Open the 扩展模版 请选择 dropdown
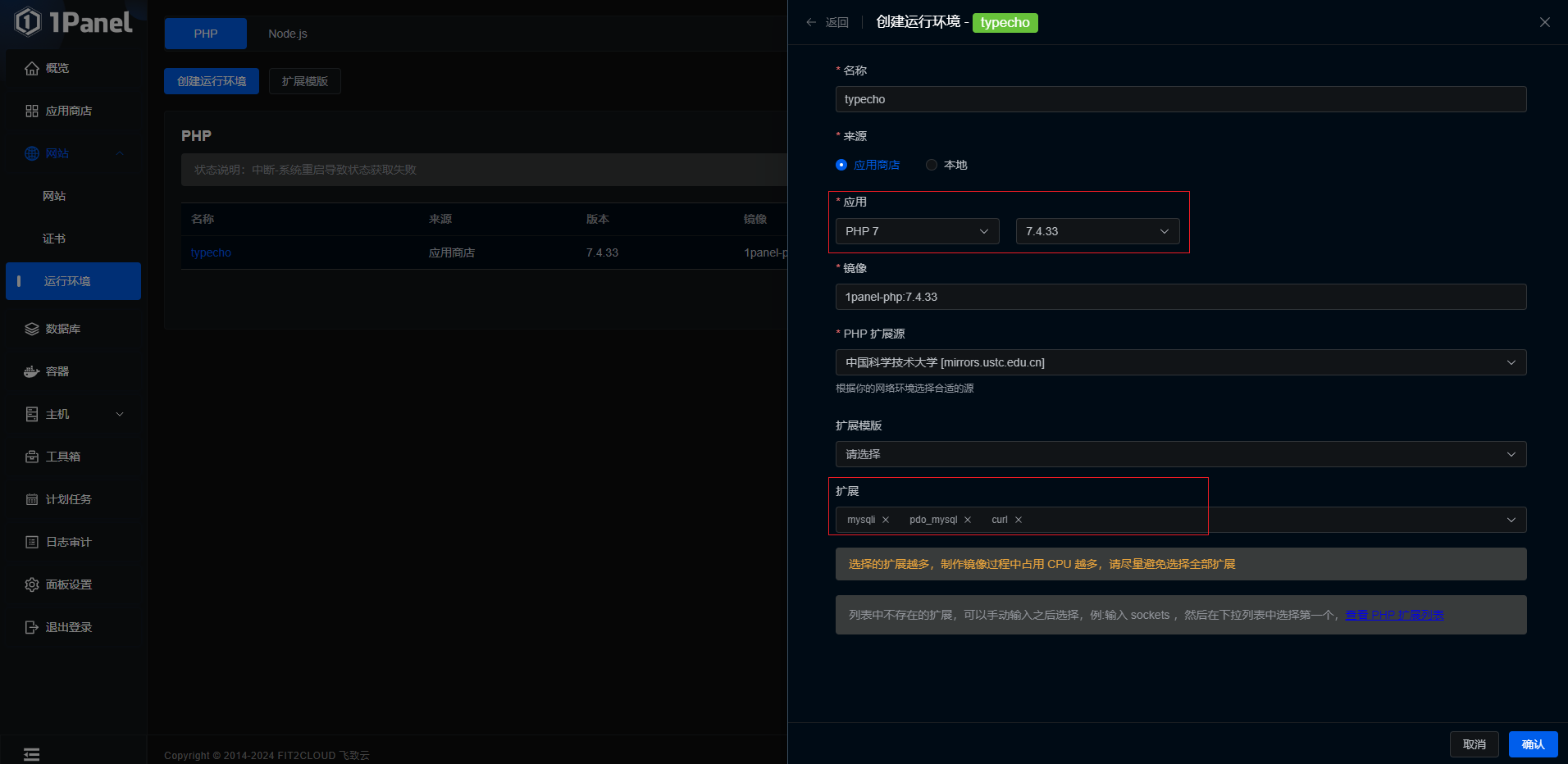1568x764 pixels. coord(1181,454)
